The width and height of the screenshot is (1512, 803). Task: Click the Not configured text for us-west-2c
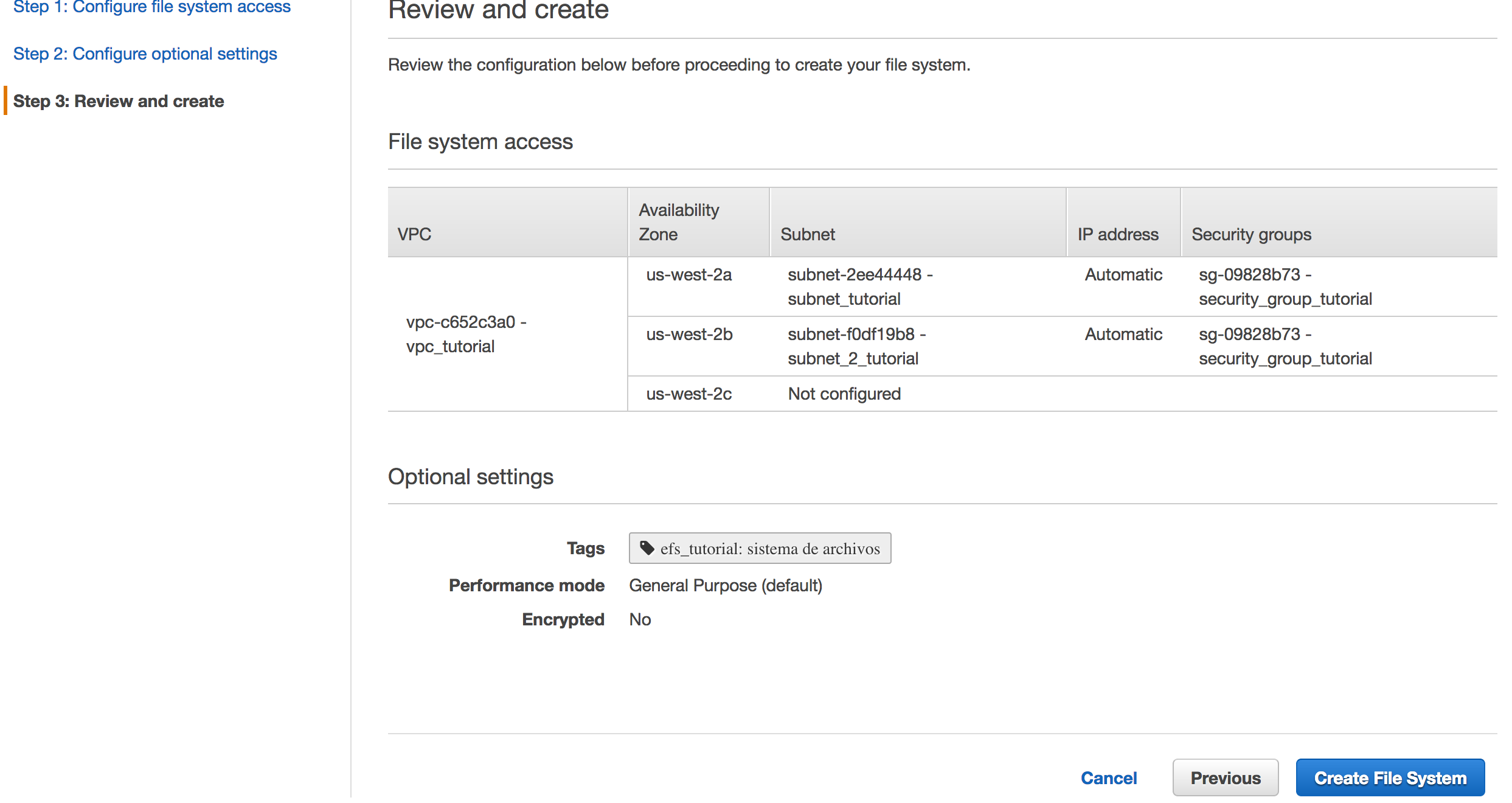pos(844,394)
